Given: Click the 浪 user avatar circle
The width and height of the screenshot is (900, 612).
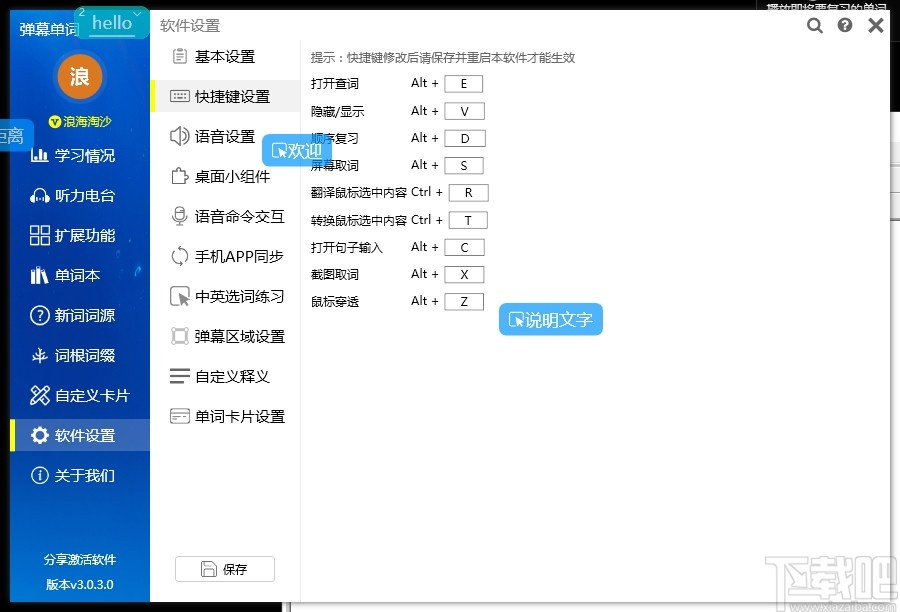Looking at the screenshot, I should click(79, 77).
